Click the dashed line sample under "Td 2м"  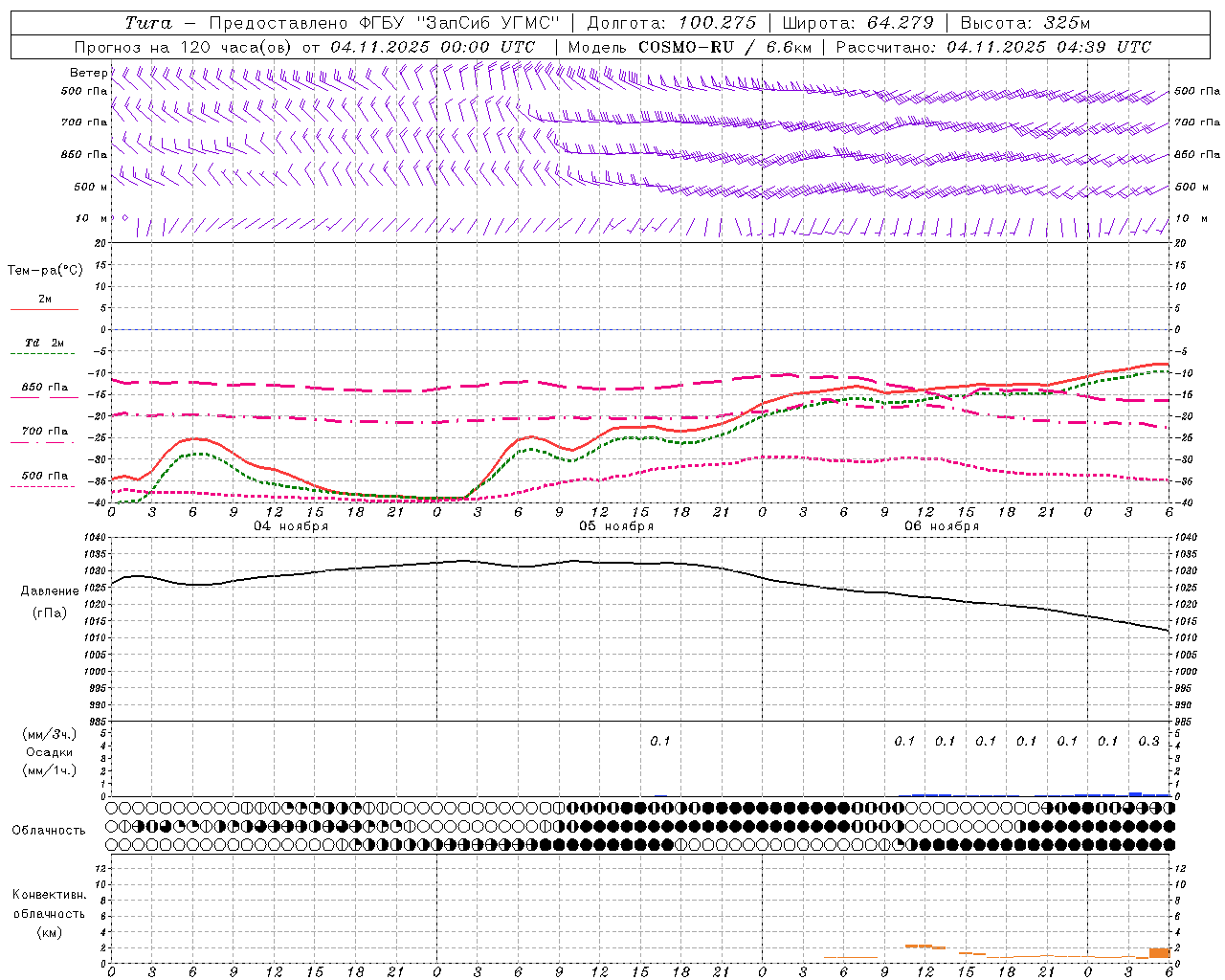pos(44,354)
